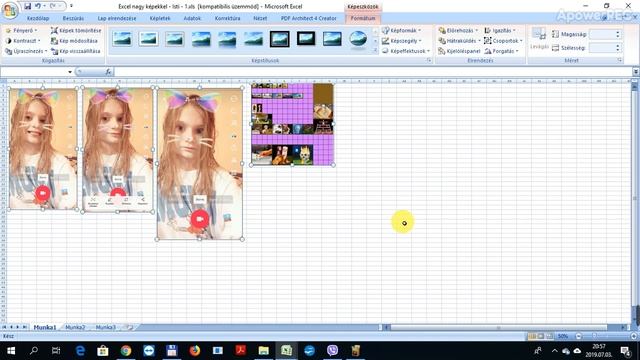
Task: Click the Képek tömörítése compress pictures button
Action: point(76,30)
